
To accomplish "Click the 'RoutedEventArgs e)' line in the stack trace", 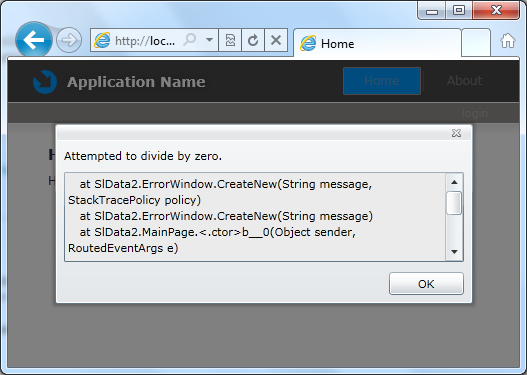I will coord(123,248).
